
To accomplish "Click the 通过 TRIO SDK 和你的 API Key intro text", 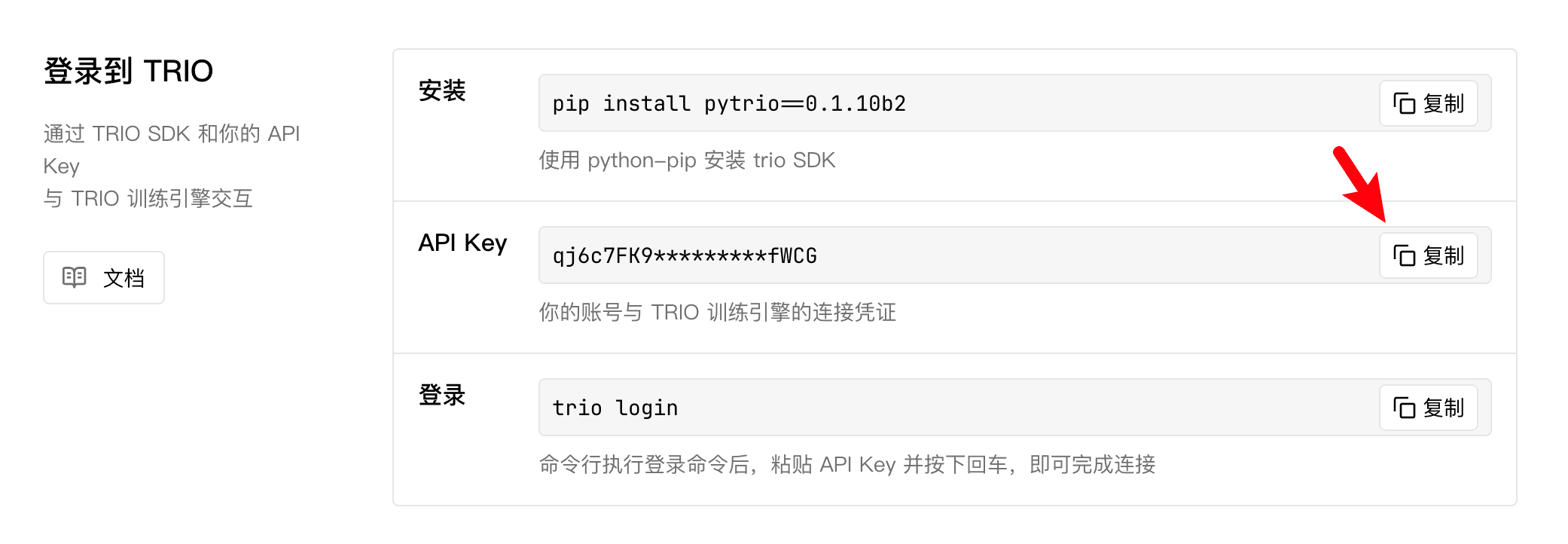I will [172, 134].
